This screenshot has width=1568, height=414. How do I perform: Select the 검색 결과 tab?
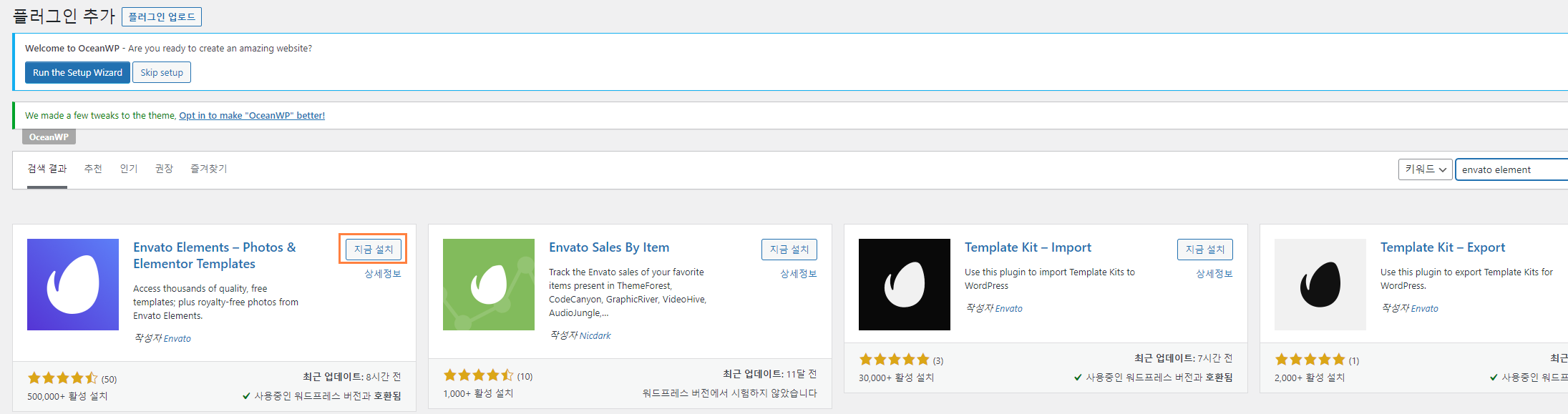[47, 169]
